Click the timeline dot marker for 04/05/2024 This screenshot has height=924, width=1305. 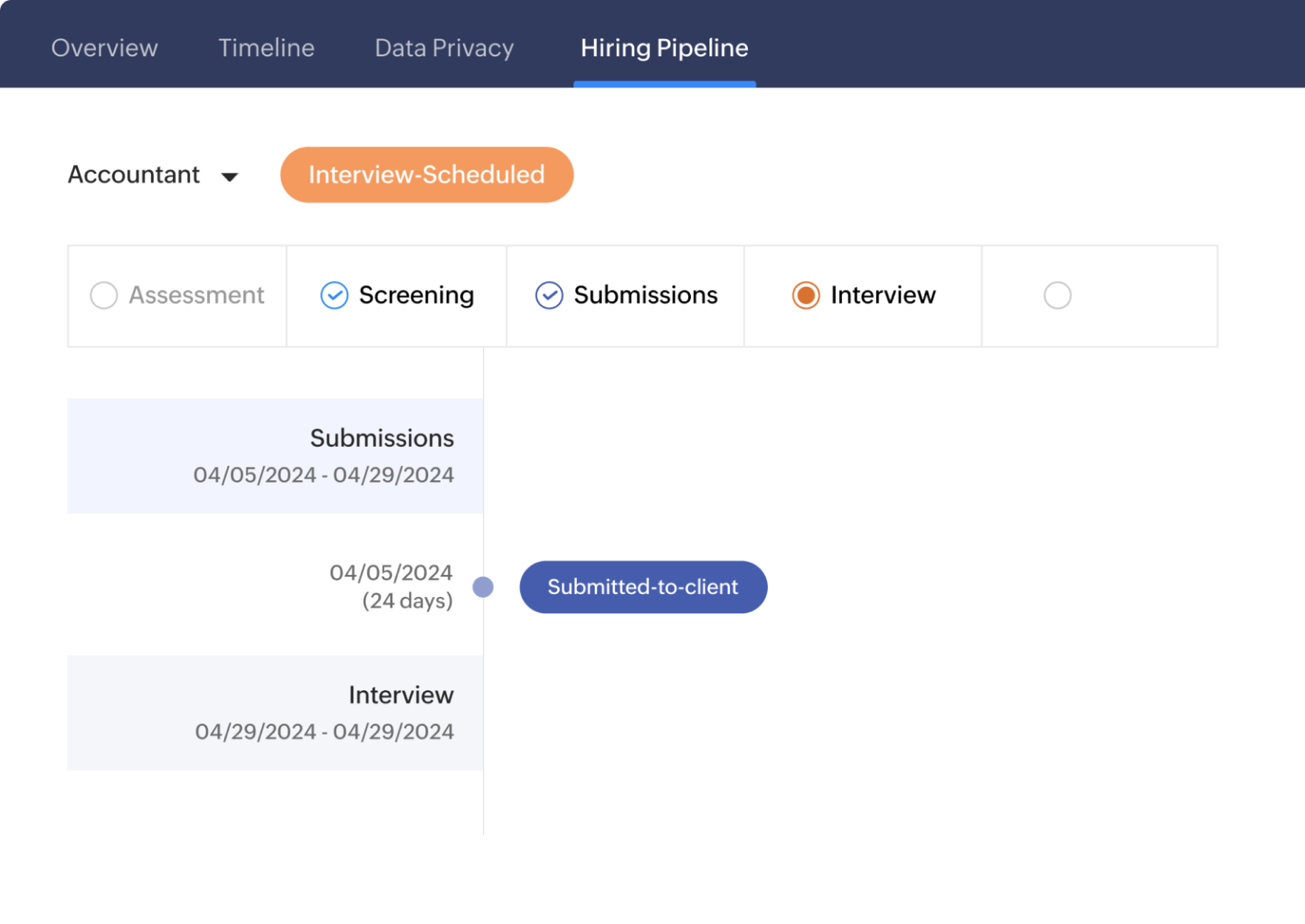pyautogui.click(x=483, y=587)
